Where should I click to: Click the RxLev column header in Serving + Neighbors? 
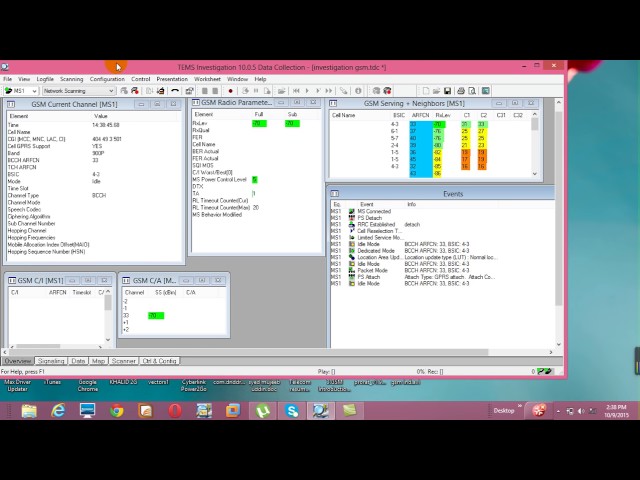tap(442, 115)
